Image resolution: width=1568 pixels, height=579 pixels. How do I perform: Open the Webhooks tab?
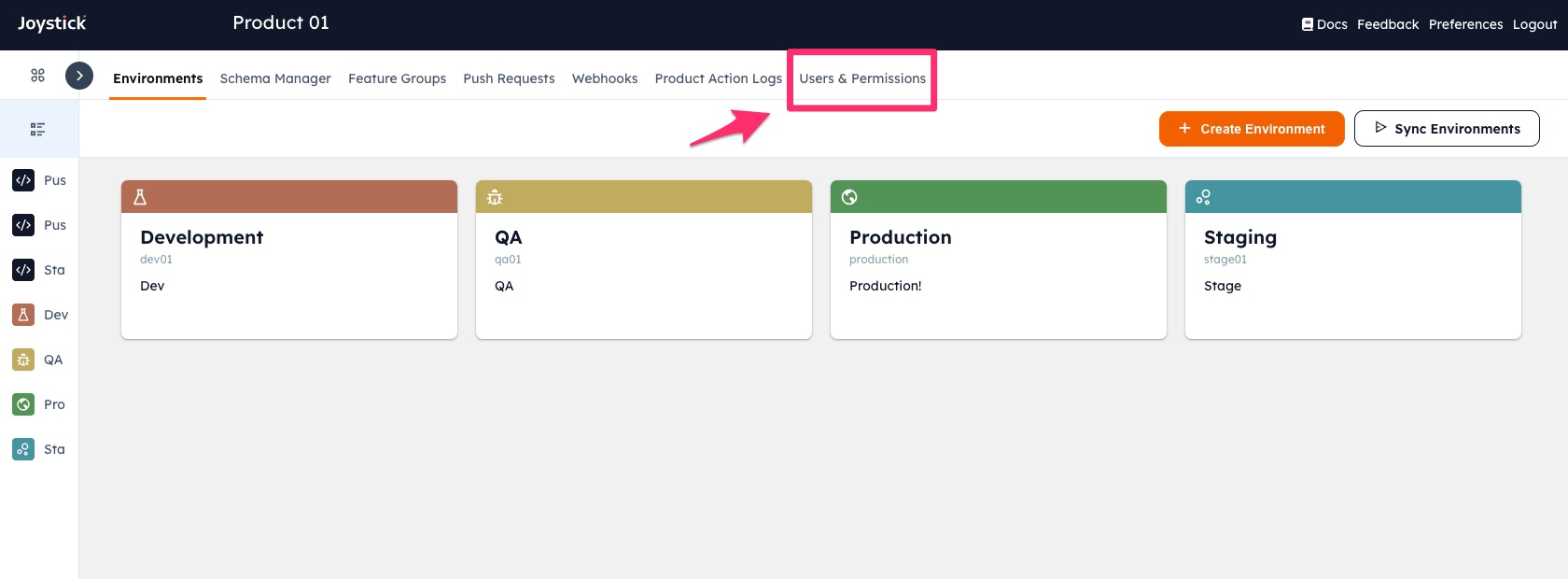click(x=605, y=78)
